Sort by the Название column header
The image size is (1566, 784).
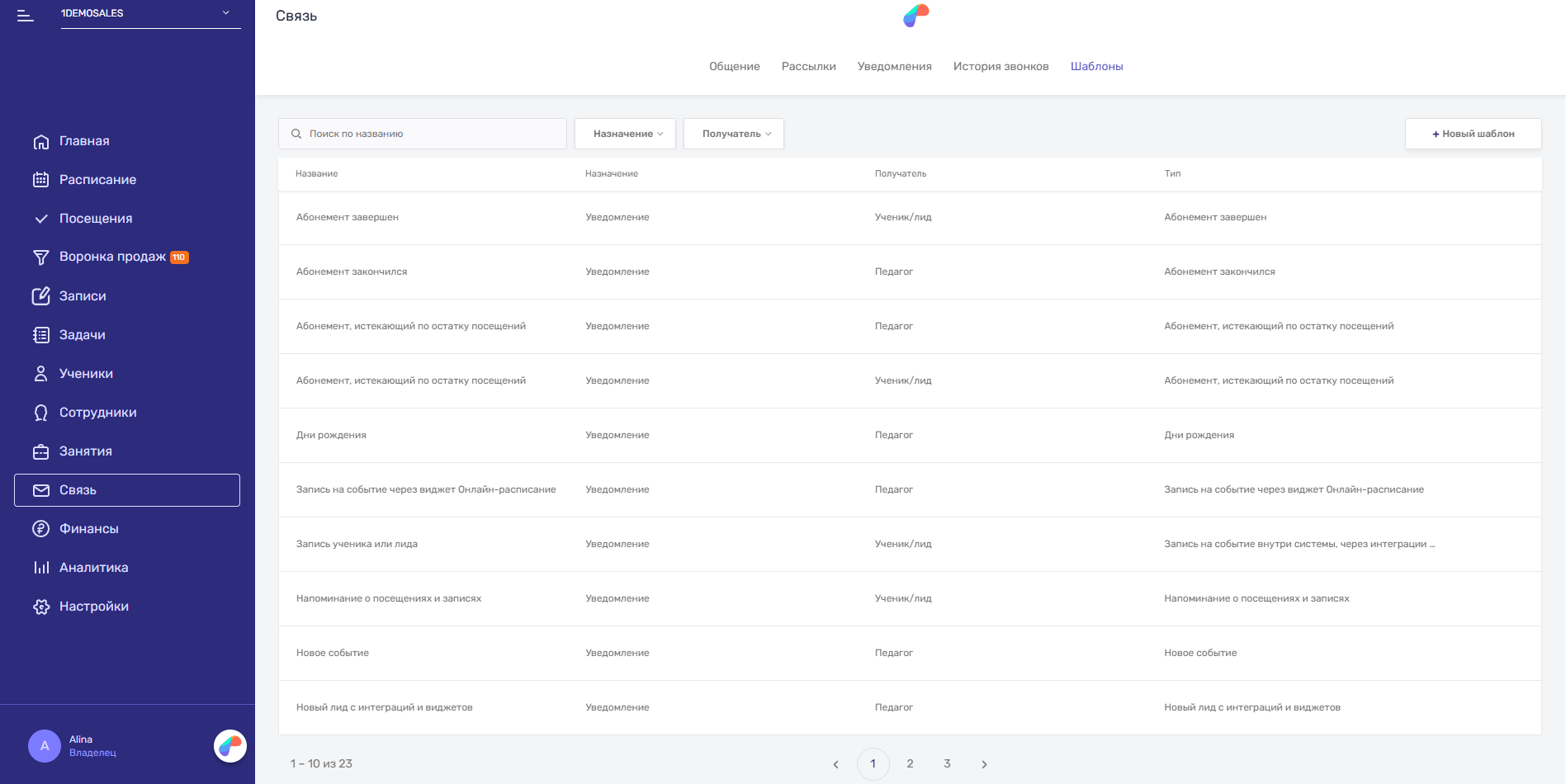point(317,173)
